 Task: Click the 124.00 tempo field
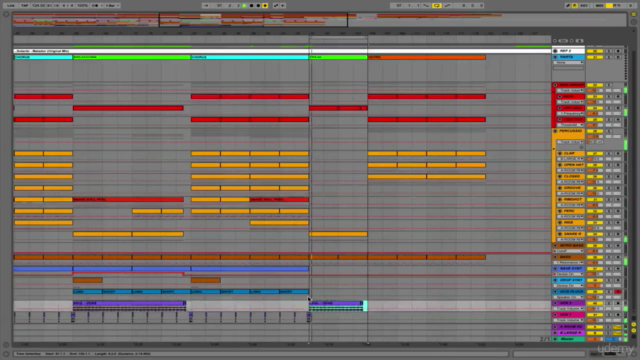pos(38,6)
